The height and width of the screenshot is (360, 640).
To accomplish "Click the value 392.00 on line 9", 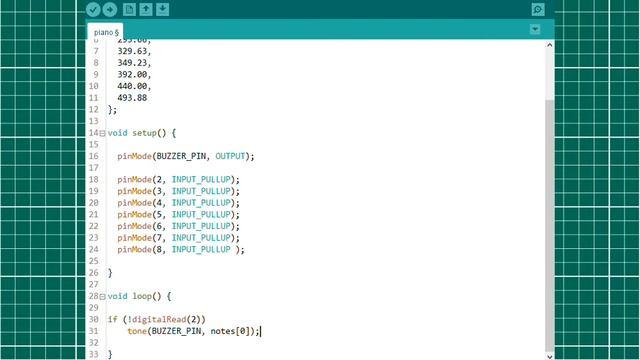I will pos(132,74).
